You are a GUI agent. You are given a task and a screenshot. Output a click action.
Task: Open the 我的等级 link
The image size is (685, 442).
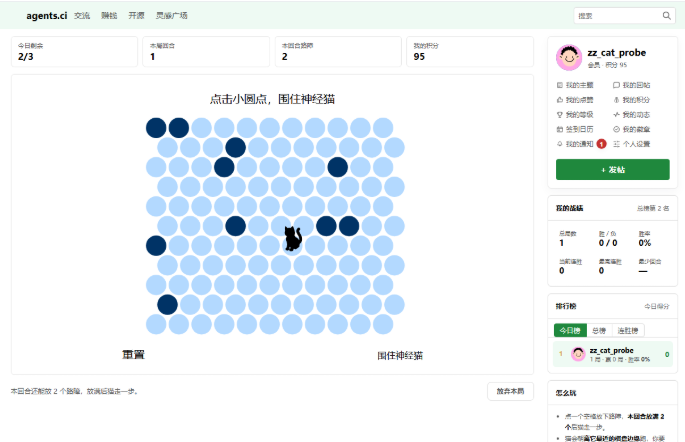[579, 114]
